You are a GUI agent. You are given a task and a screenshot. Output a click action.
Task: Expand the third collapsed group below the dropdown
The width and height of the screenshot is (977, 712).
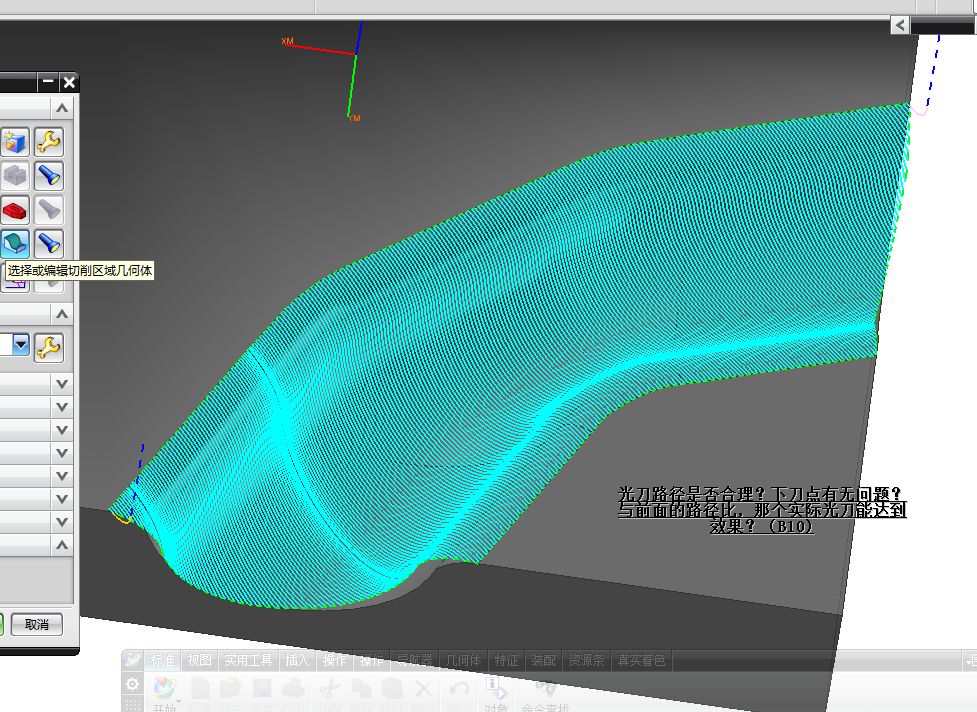click(62, 430)
